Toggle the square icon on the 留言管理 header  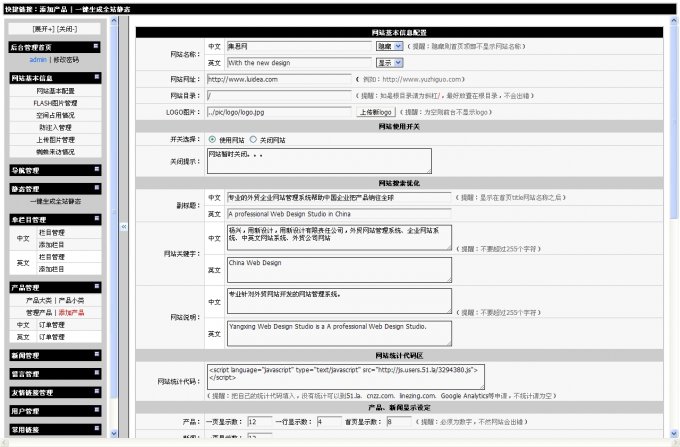[96, 372]
